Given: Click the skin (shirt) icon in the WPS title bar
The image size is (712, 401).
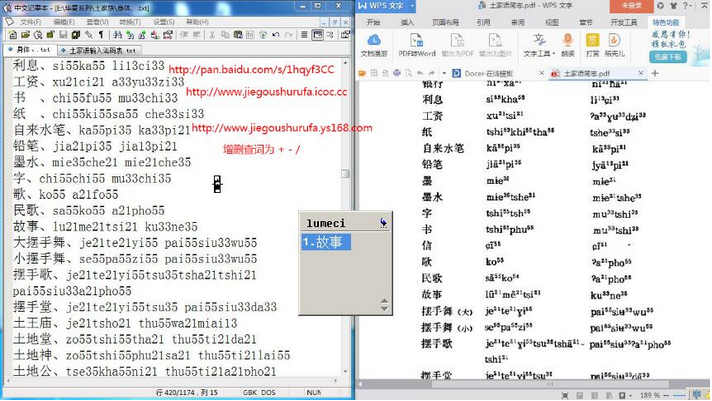Looking at the screenshot, I should [673, 5].
